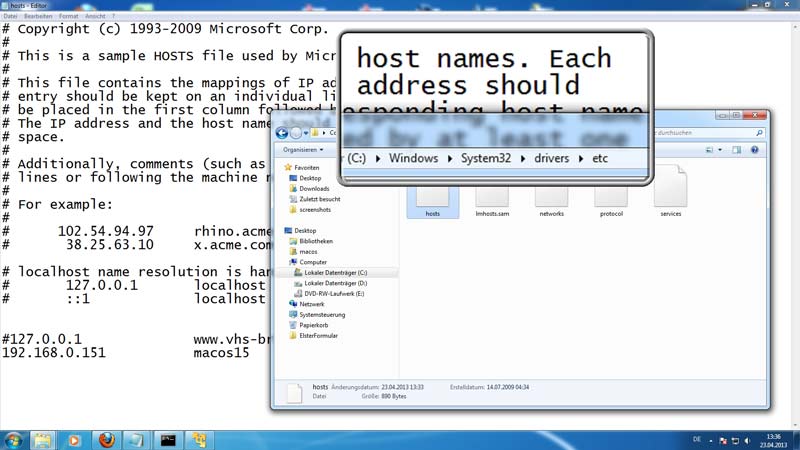Select the lmhosts.sam file icon

(492, 202)
